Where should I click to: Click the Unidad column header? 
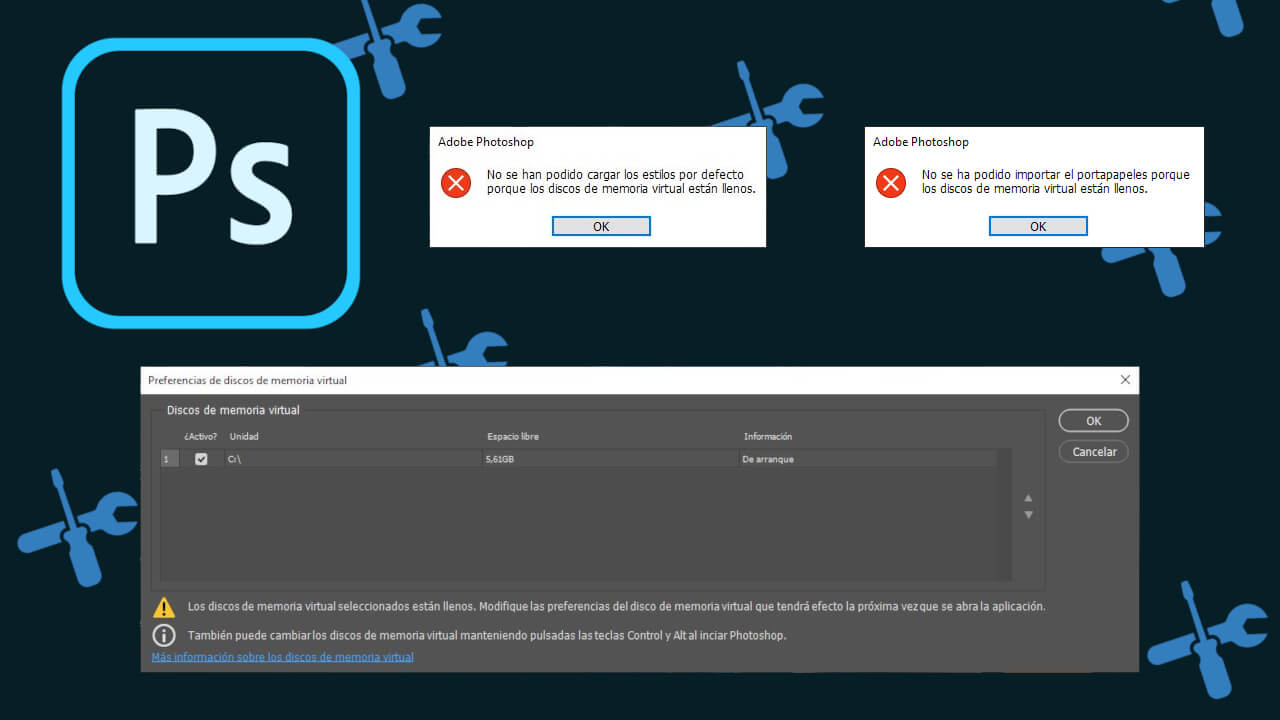[244, 437]
